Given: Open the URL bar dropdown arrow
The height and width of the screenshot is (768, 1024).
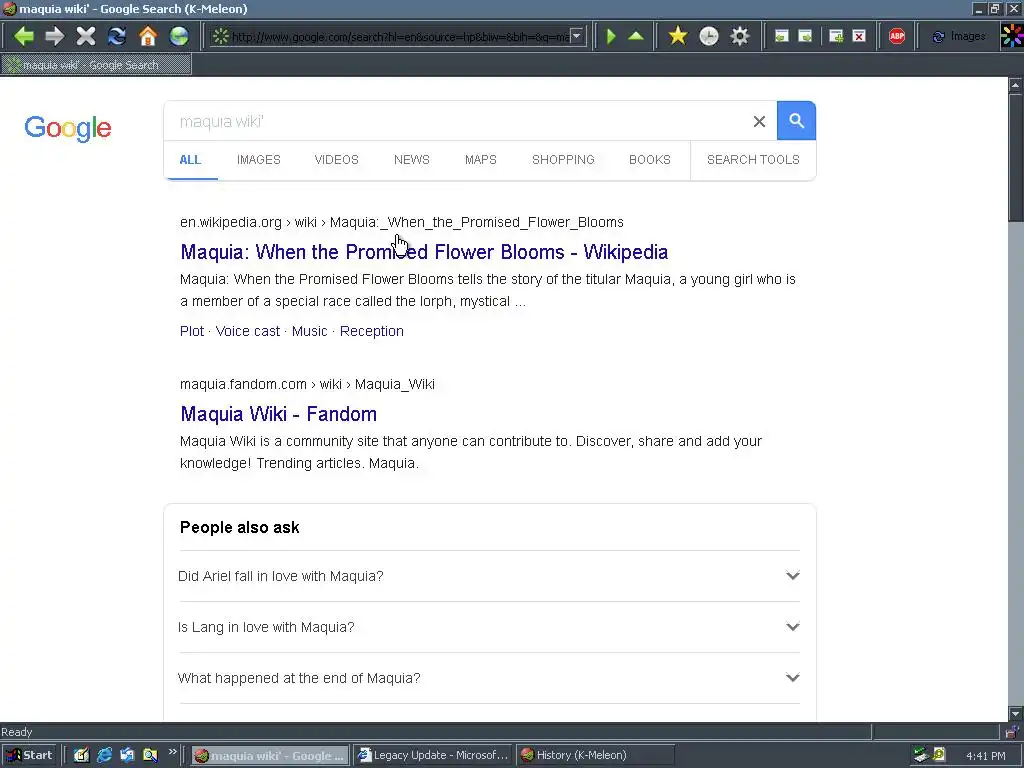Looking at the screenshot, I should pos(577,37).
